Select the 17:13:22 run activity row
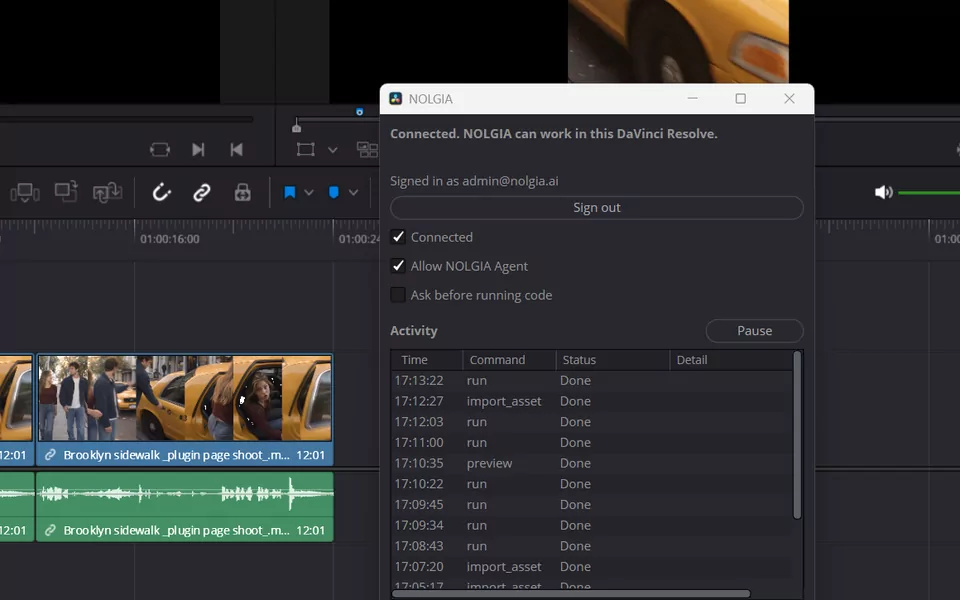The image size is (960, 600). pyautogui.click(x=592, y=380)
